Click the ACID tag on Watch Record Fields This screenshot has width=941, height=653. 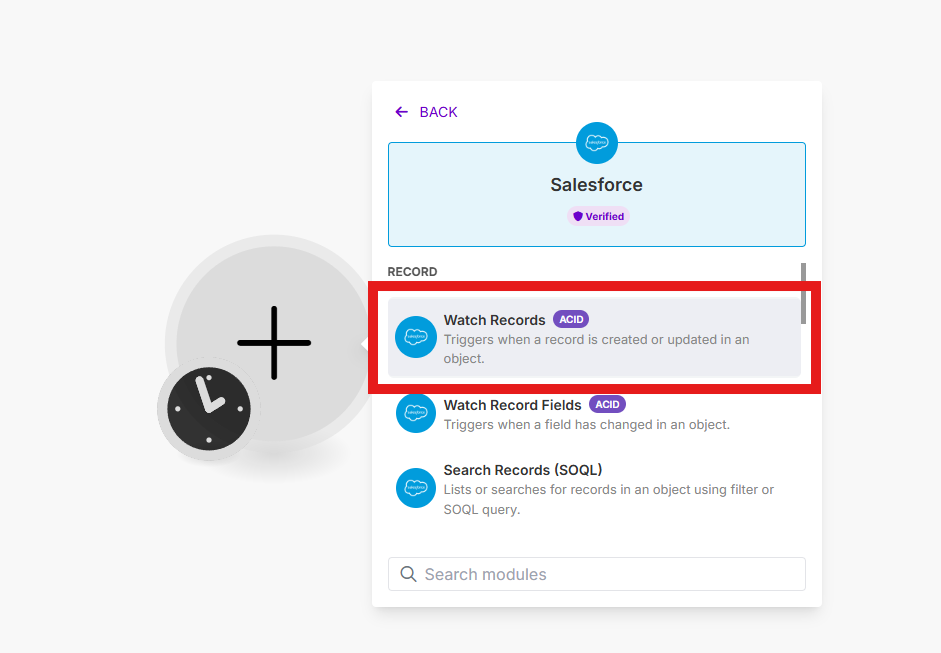point(607,405)
